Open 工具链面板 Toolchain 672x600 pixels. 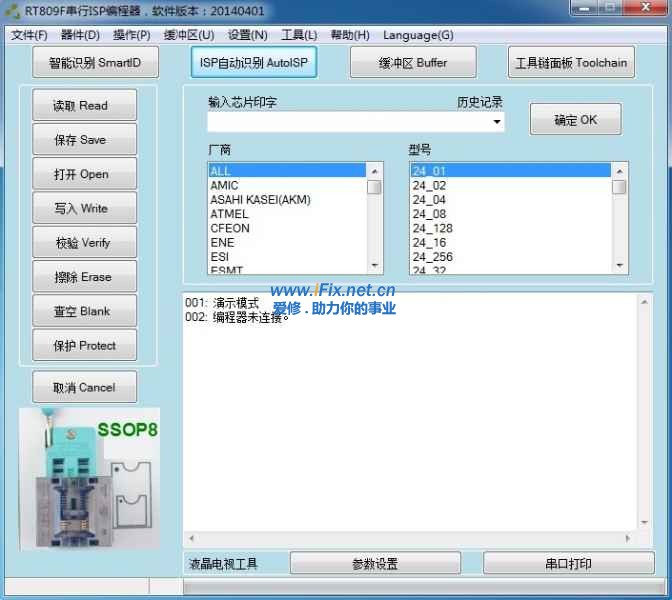(571, 62)
